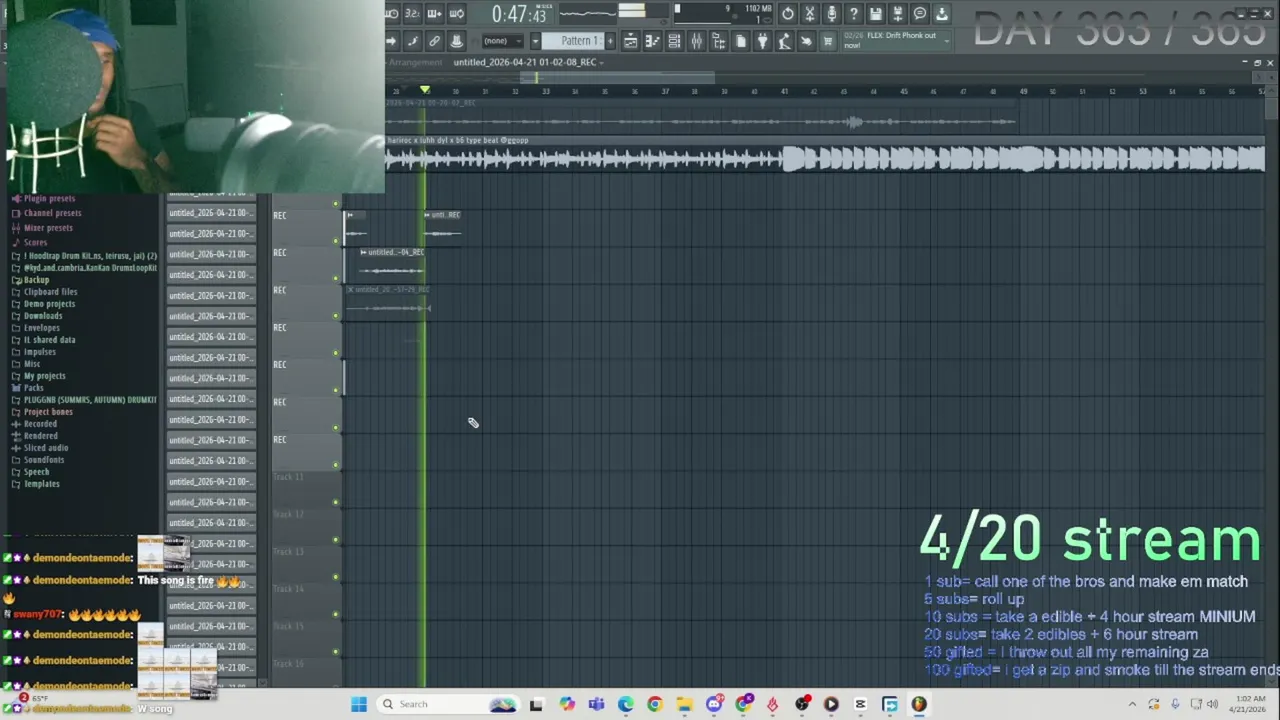Screen dimensions: 1280x720
Task: Click the playlist timeline marker at bar 37
Action: 665,92
